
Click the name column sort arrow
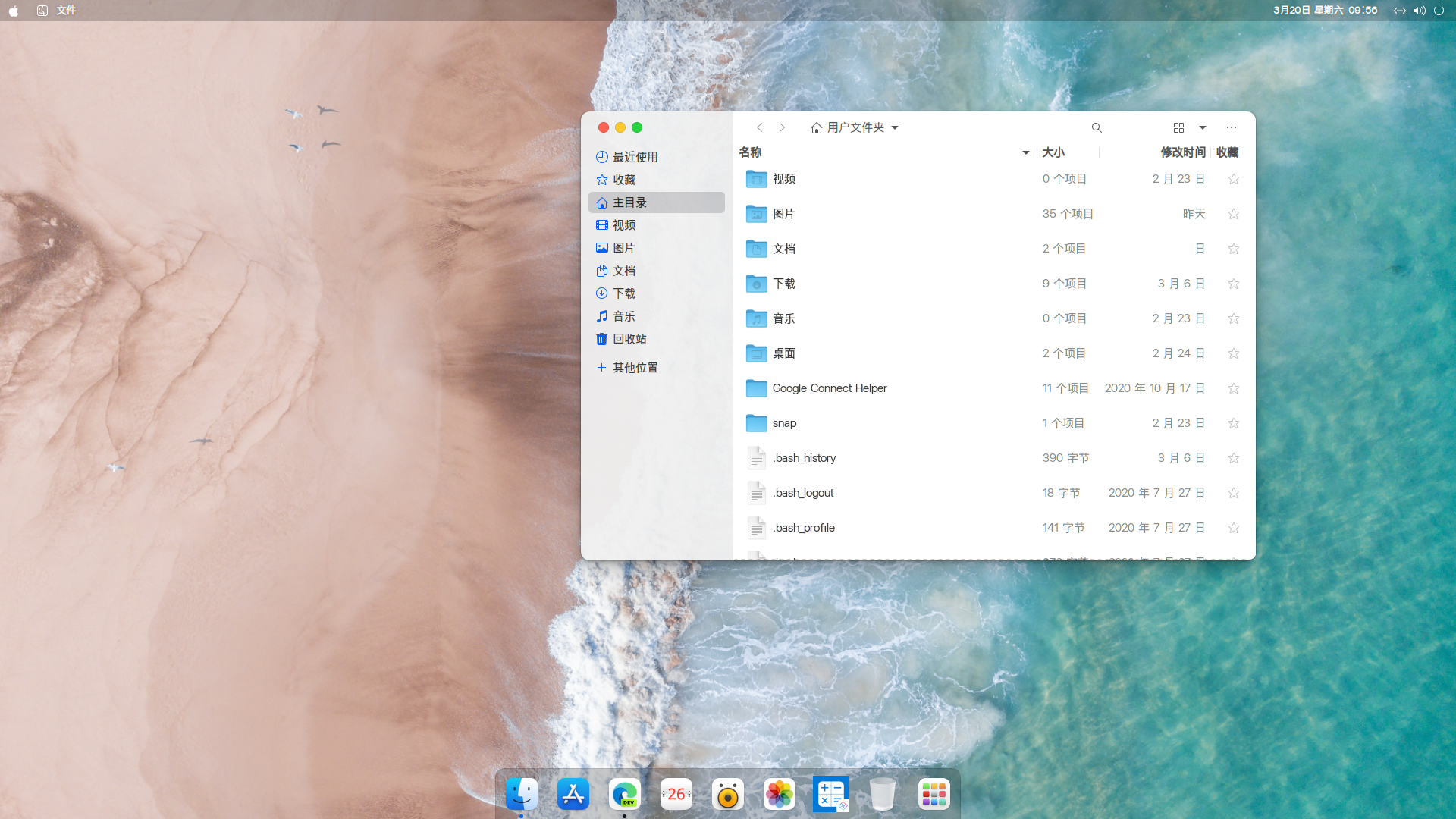[x=1025, y=152]
